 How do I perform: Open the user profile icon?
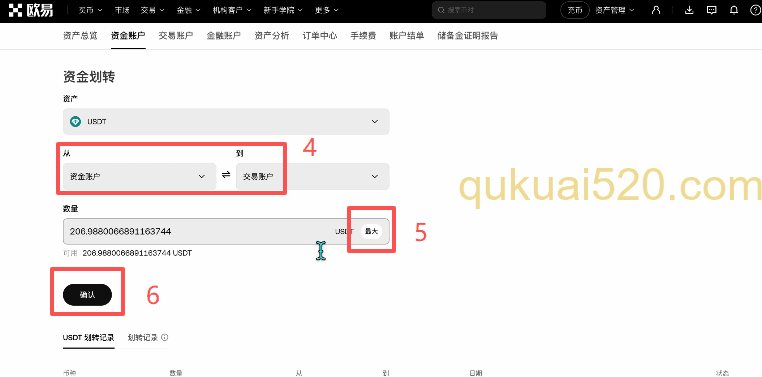[657, 10]
